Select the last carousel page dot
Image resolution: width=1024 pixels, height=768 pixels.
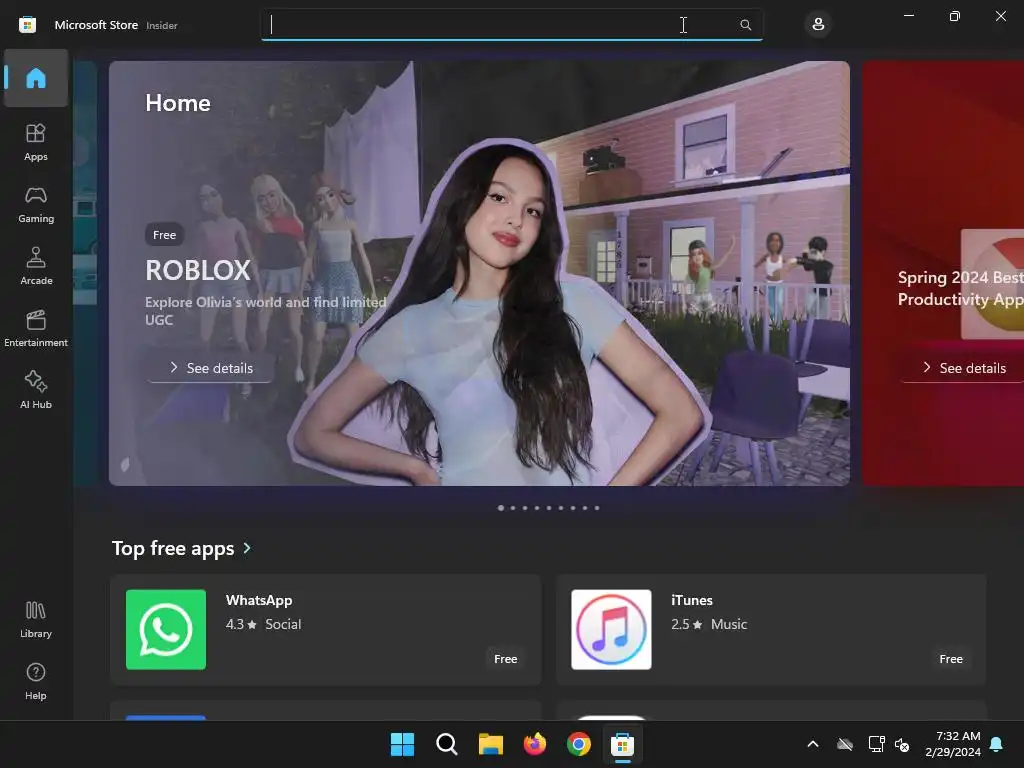597,507
